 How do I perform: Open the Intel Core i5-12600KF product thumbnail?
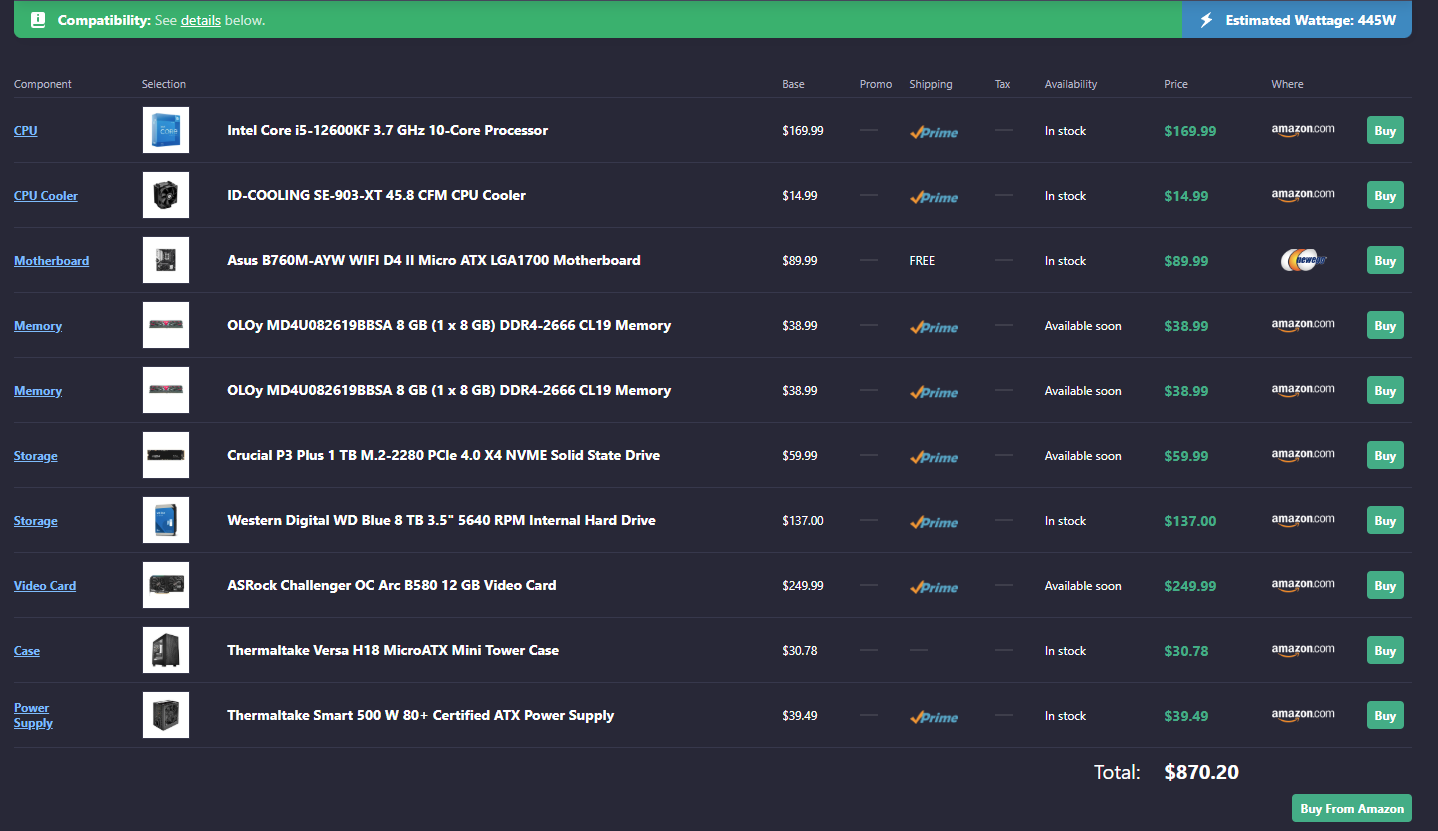click(x=166, y=130)
